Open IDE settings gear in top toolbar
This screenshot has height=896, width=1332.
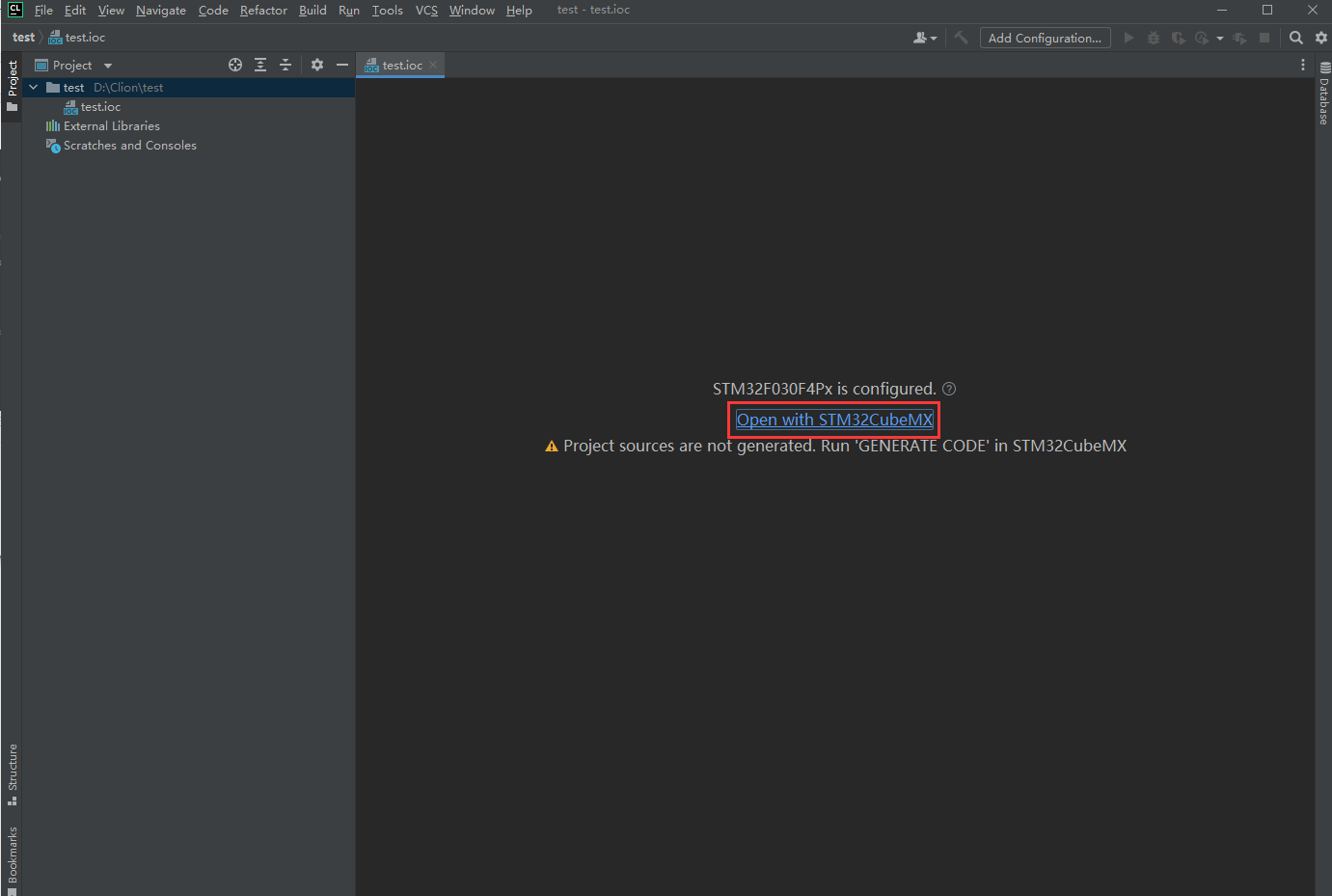[x=1321, y=38]
